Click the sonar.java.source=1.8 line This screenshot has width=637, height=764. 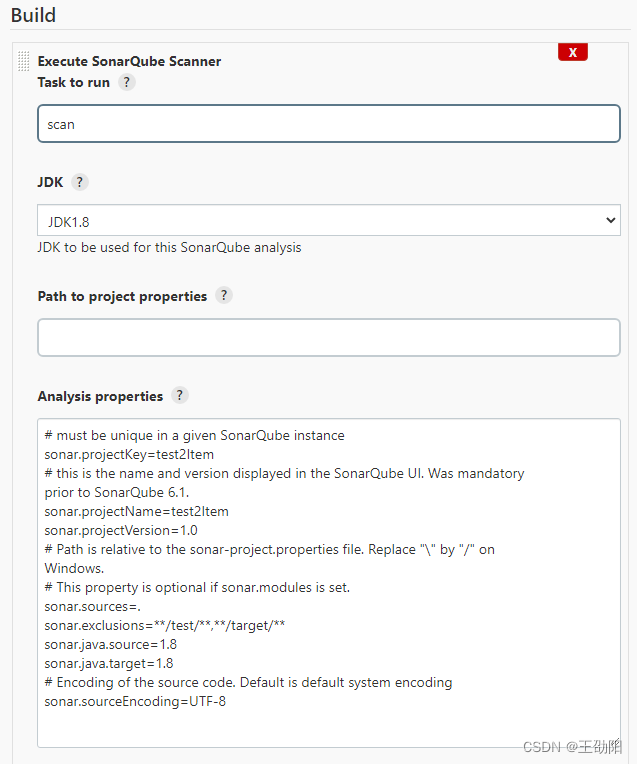[109, 644]
